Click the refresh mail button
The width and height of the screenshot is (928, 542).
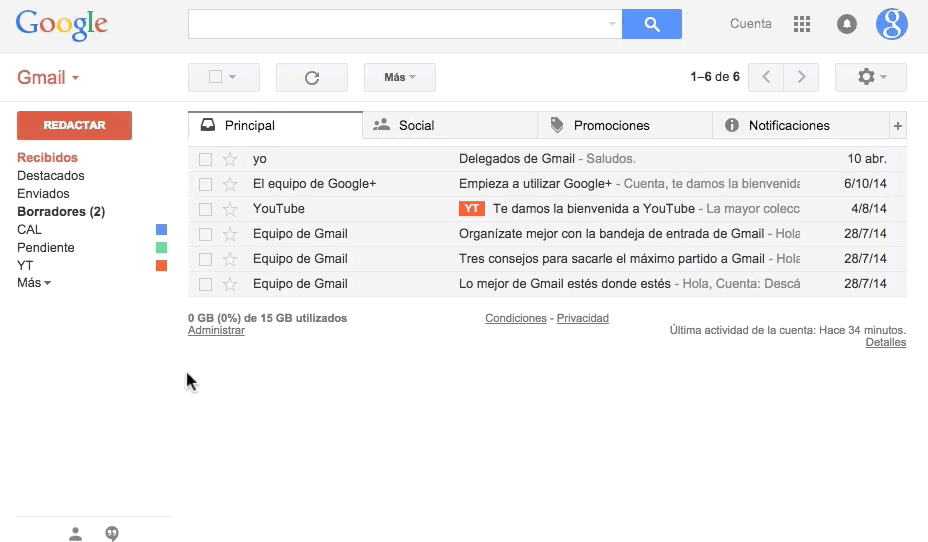click(312, 78)
